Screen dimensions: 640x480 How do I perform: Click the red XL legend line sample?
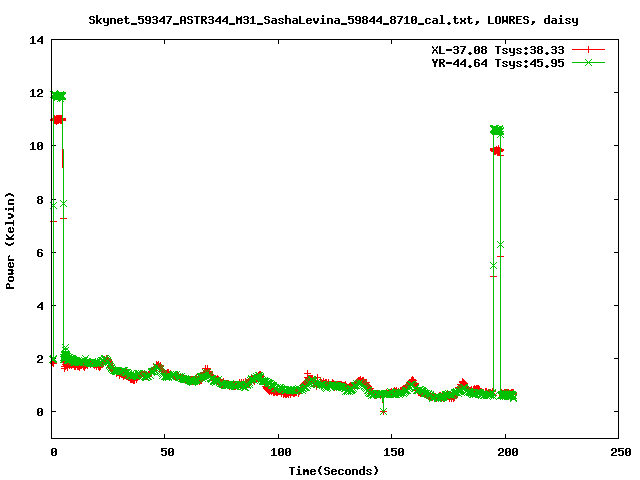589,48
